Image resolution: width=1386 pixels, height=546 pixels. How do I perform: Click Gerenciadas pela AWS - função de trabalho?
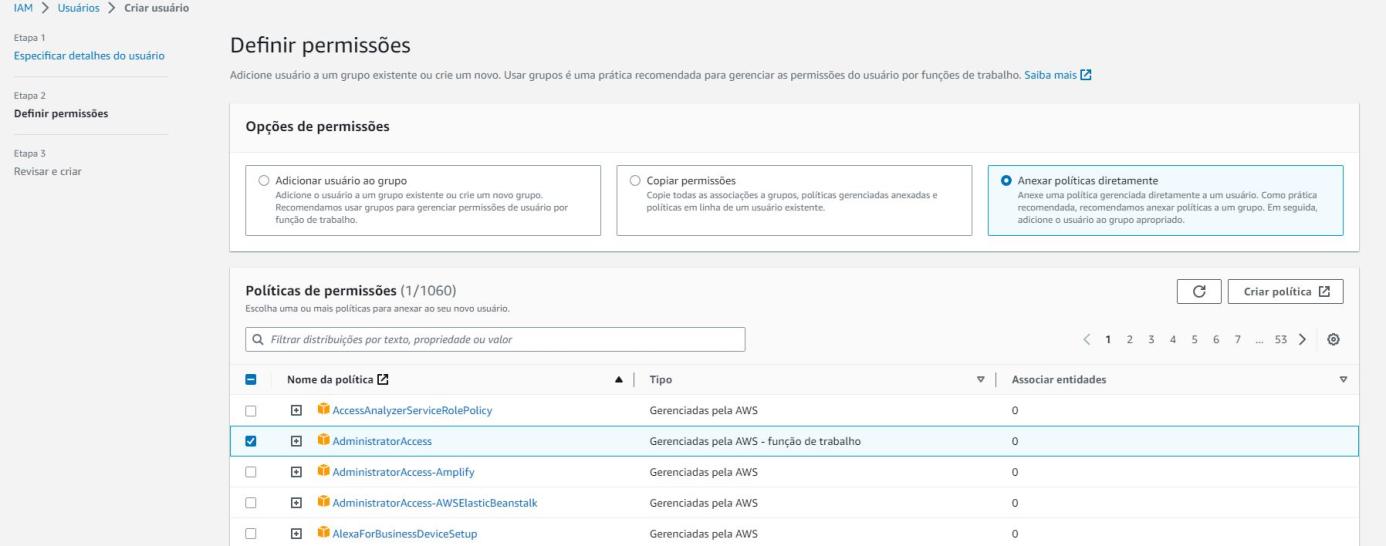pos(755,441)
